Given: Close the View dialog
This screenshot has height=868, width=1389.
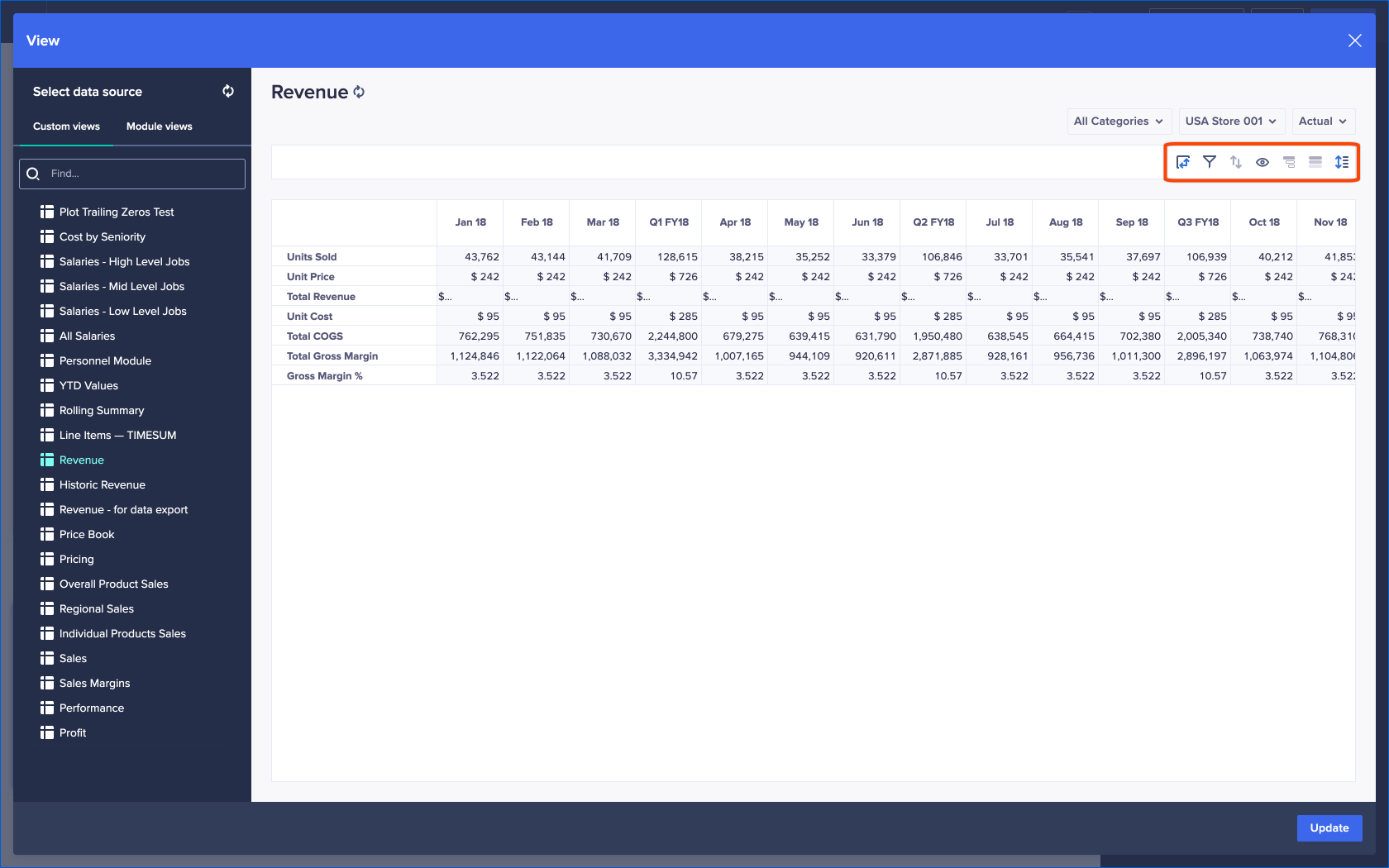Looking at the screenshot, I should (1354, 40).
